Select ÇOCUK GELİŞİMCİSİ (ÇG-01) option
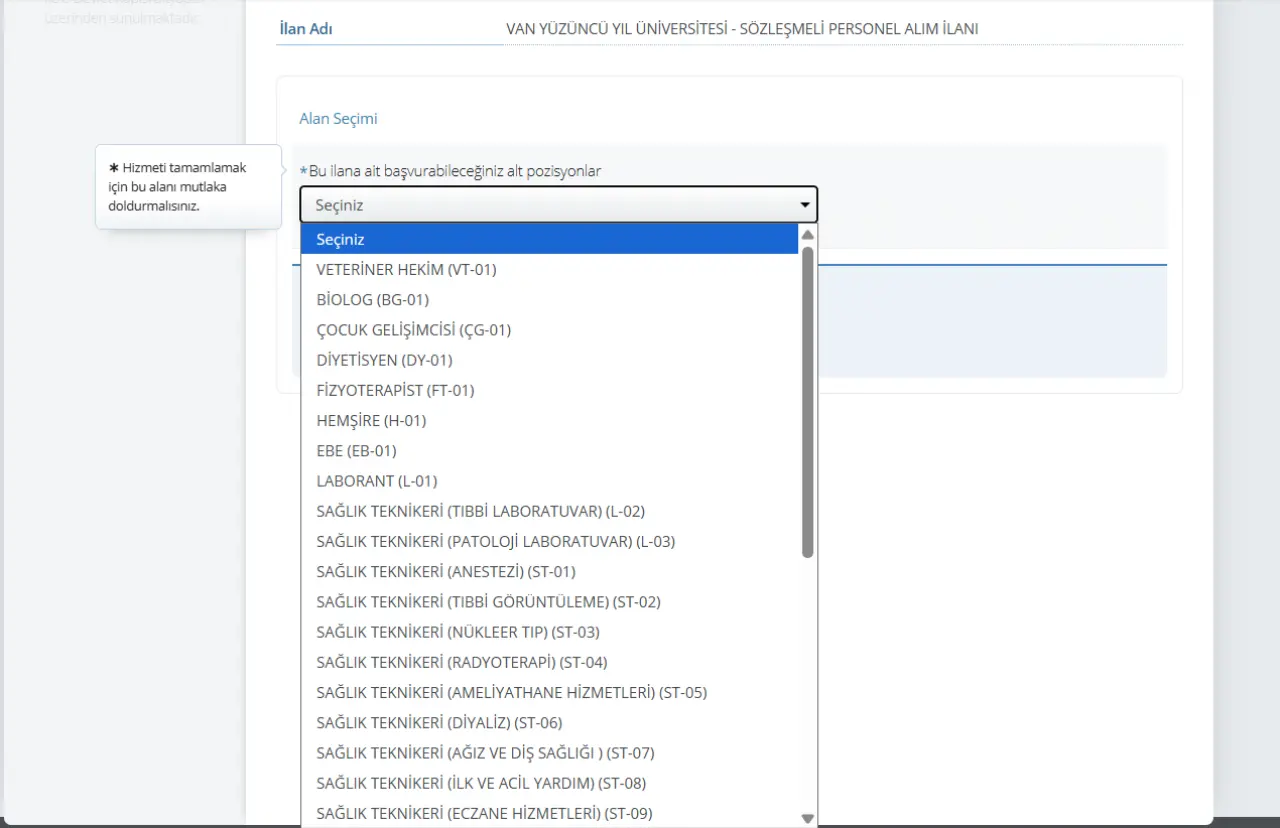The image size is (1280, 828). (x=413, y=329)
